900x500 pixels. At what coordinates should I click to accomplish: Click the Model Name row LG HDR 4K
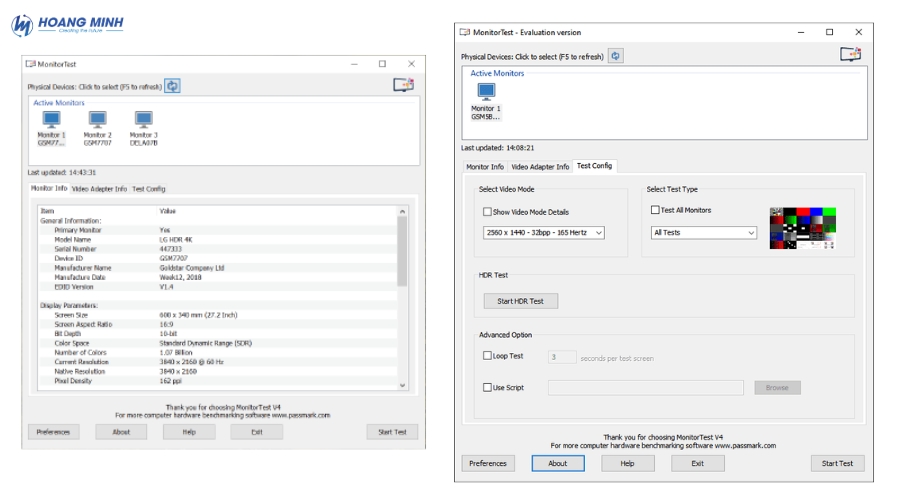218,239
